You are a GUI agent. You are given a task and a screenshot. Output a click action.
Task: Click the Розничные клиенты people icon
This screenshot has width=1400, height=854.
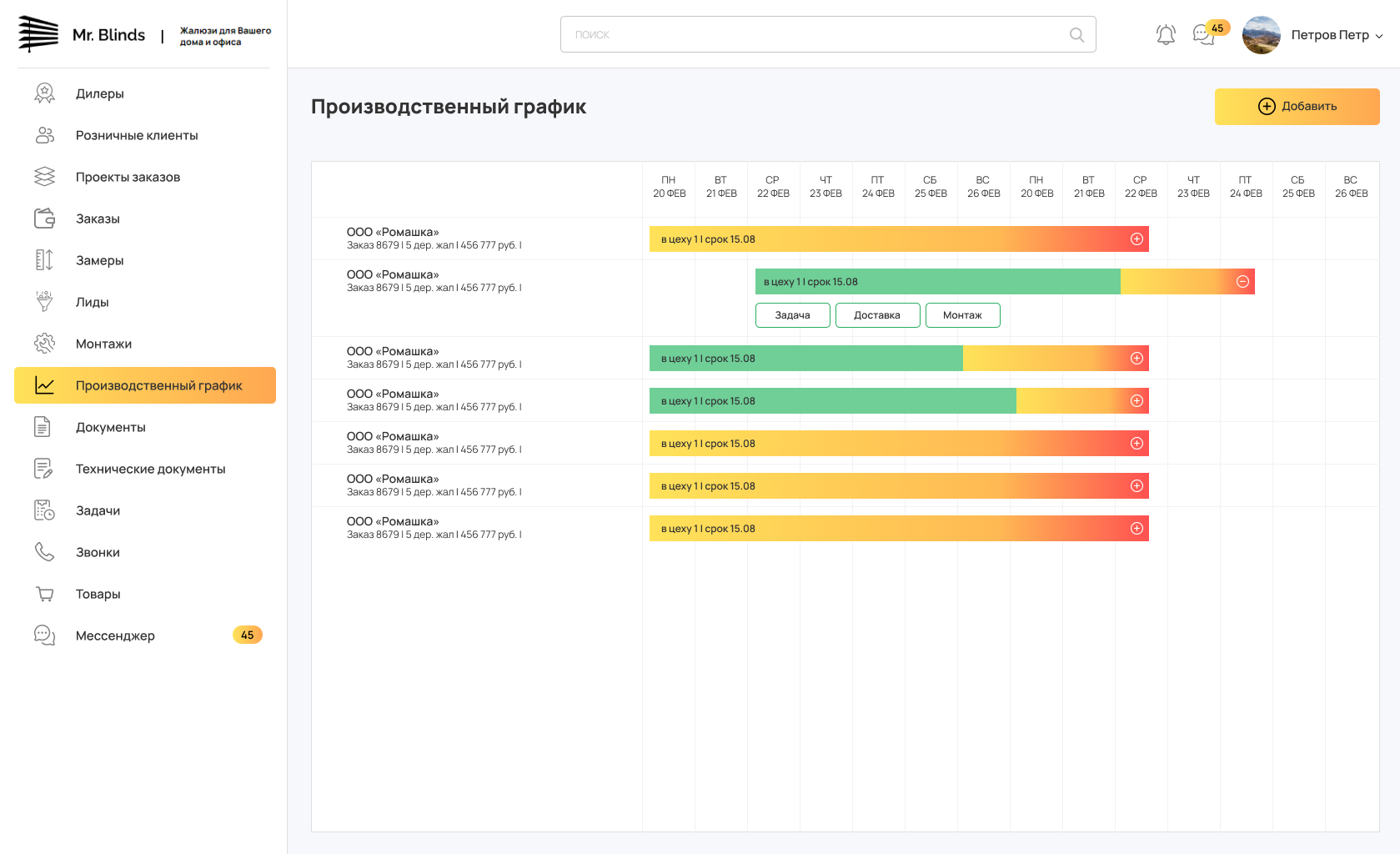pyautogui.click(x=45, y=135)
